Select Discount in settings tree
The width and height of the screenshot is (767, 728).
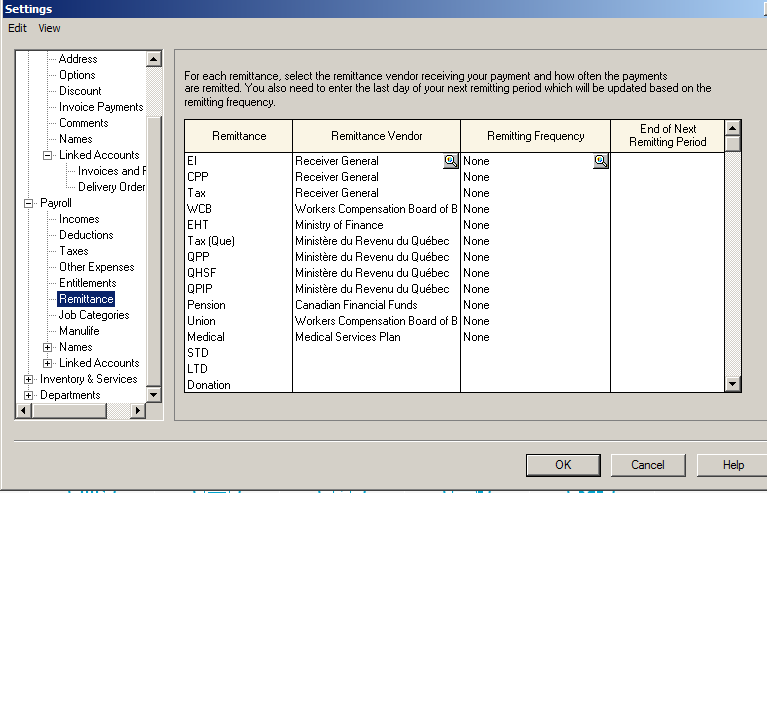pos(80,91)
